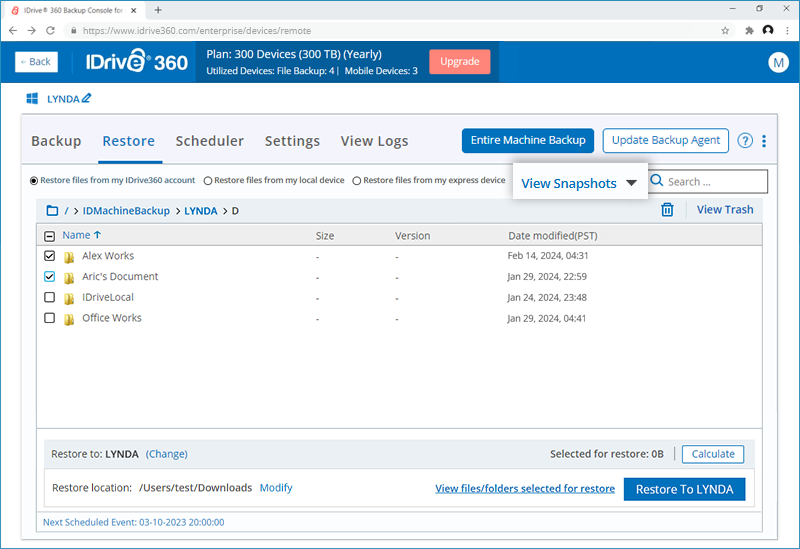Open the View Logs tab
This screenshot has width=800, height=549.
point(374,141)
